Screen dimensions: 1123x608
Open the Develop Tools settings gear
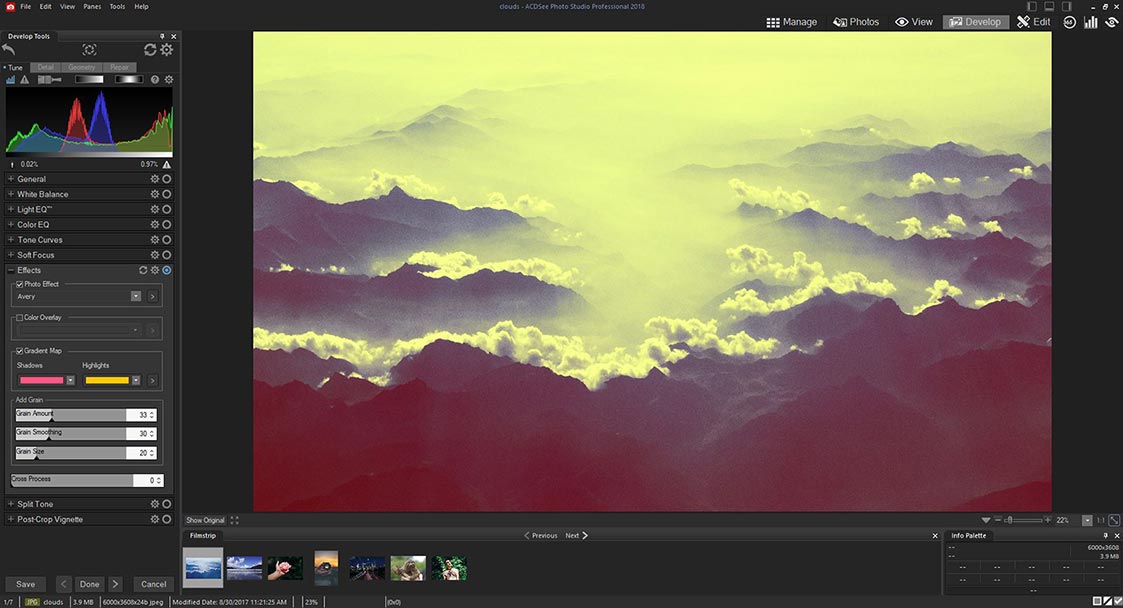tap(166, 50)
